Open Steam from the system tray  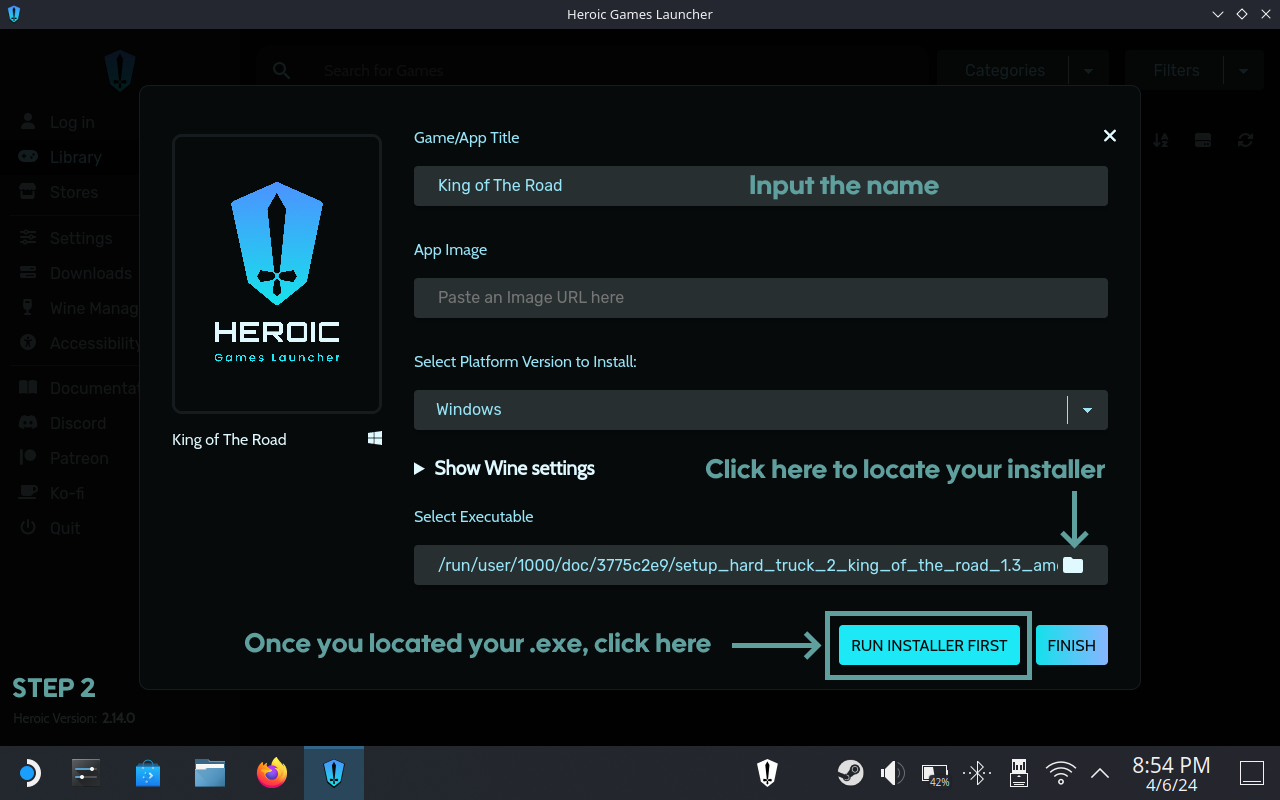(x=850, y=772)
